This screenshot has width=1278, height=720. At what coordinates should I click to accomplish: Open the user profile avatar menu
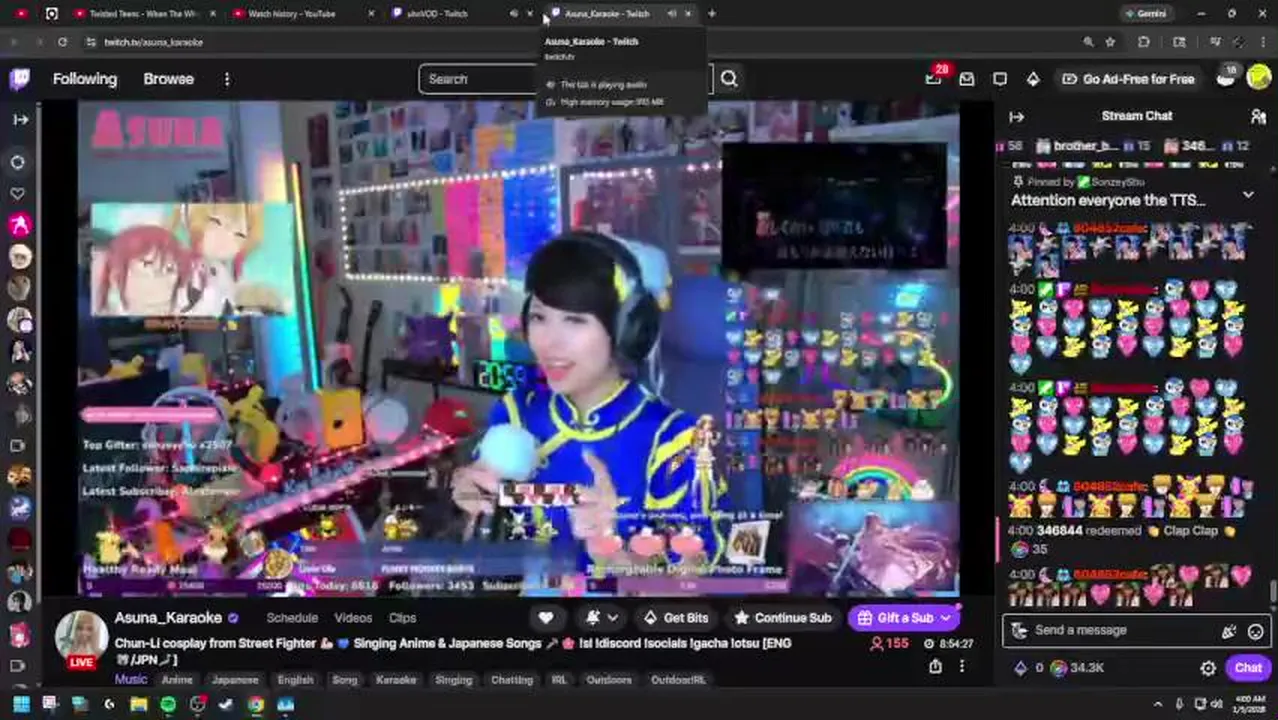[1259, 79]
